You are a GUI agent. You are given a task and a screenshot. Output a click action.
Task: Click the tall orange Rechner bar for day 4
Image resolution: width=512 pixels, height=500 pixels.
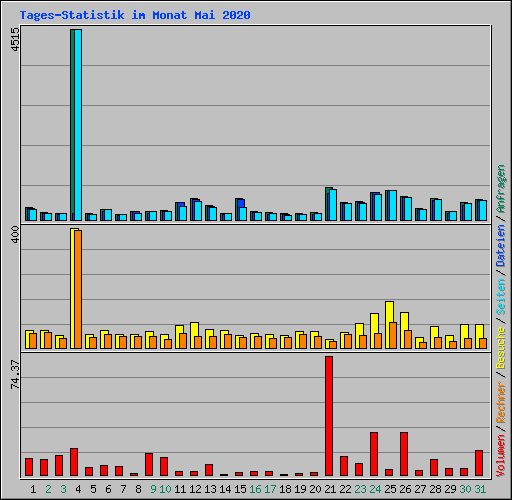[78, 290]
